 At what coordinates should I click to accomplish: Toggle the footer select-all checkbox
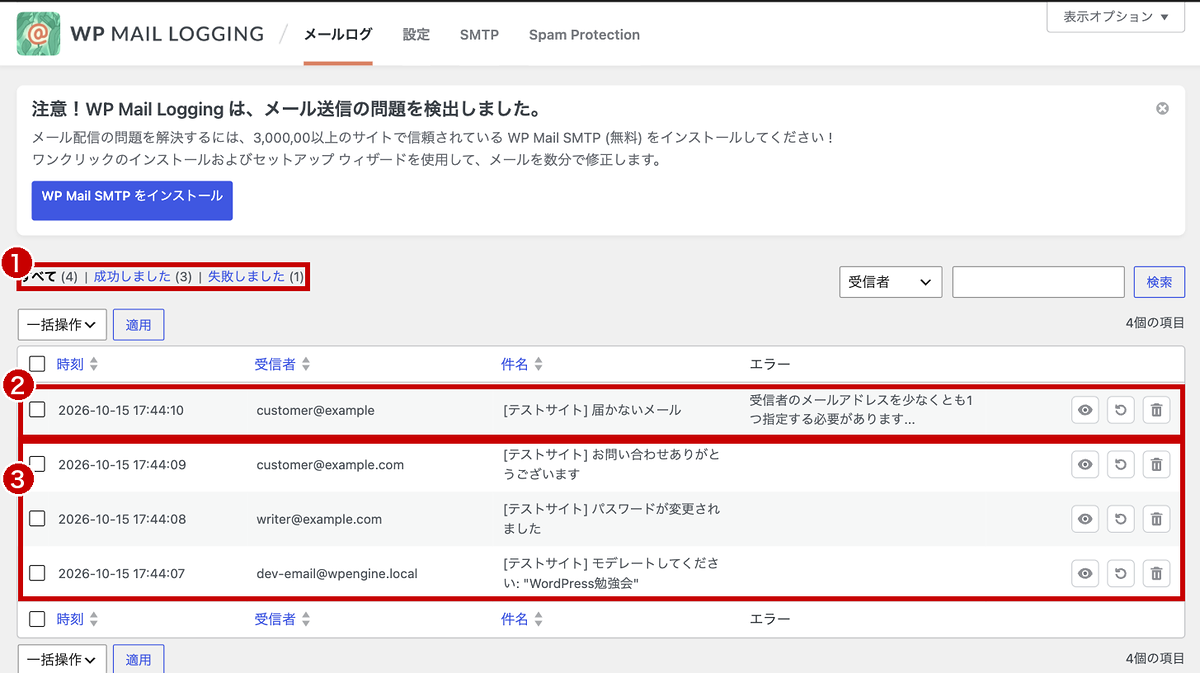pos(37,619)
